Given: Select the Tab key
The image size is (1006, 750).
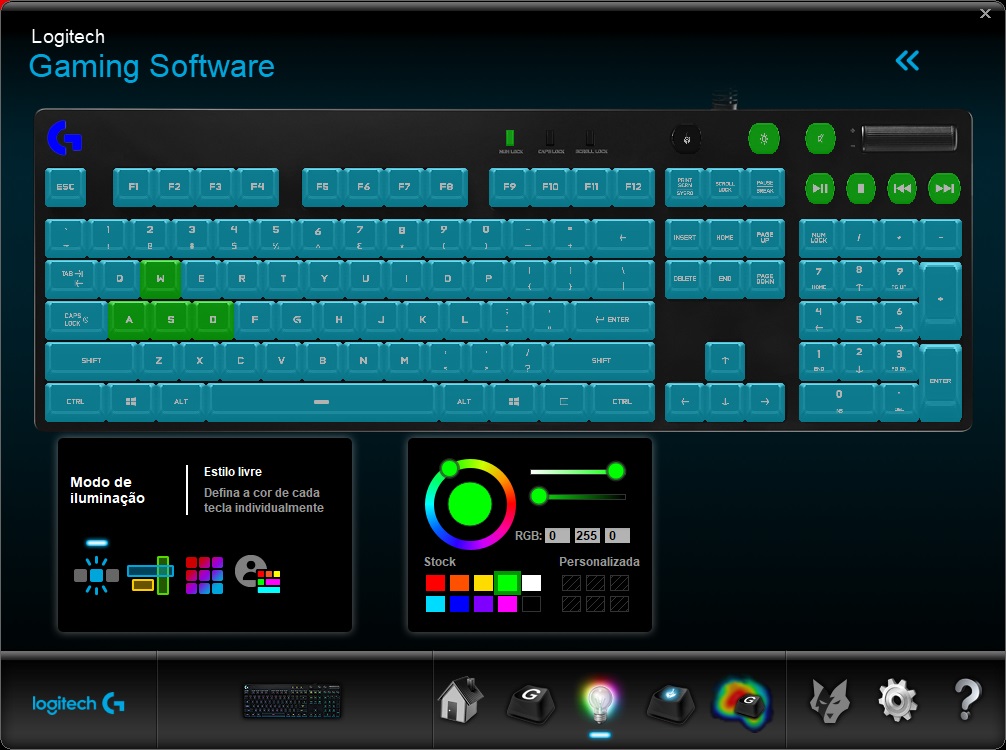Looking at the screenshot, I should [x=72, y=278].
